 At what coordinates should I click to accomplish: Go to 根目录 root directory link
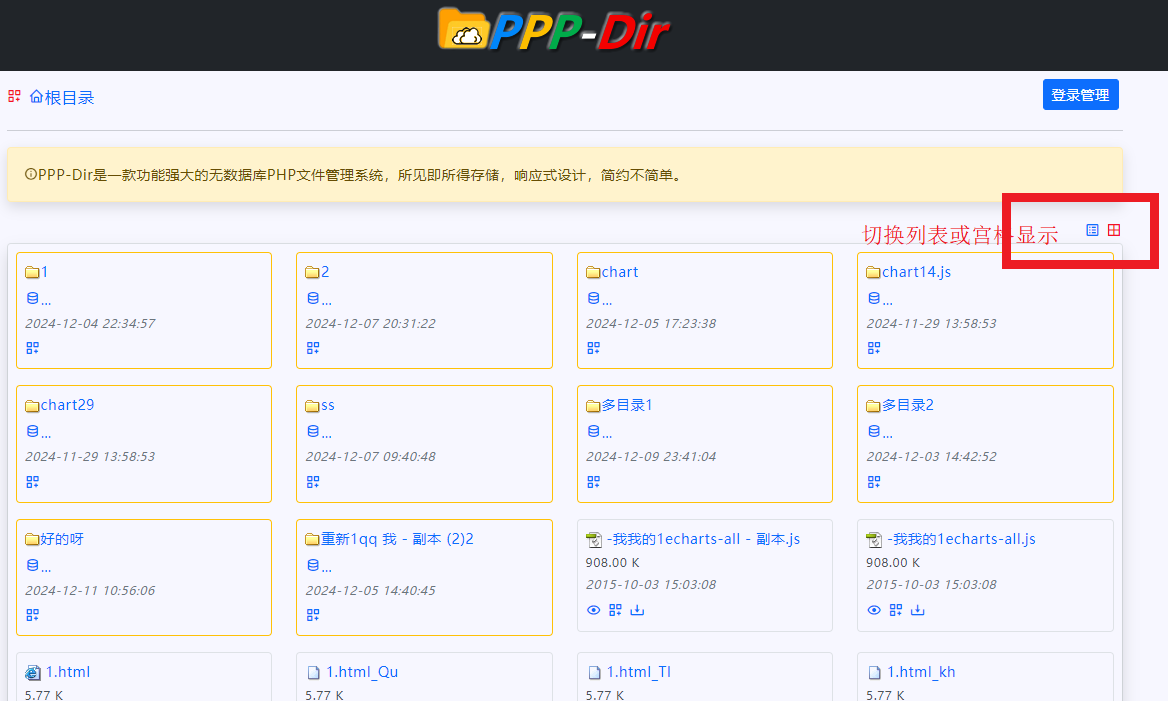click(62, 97)
